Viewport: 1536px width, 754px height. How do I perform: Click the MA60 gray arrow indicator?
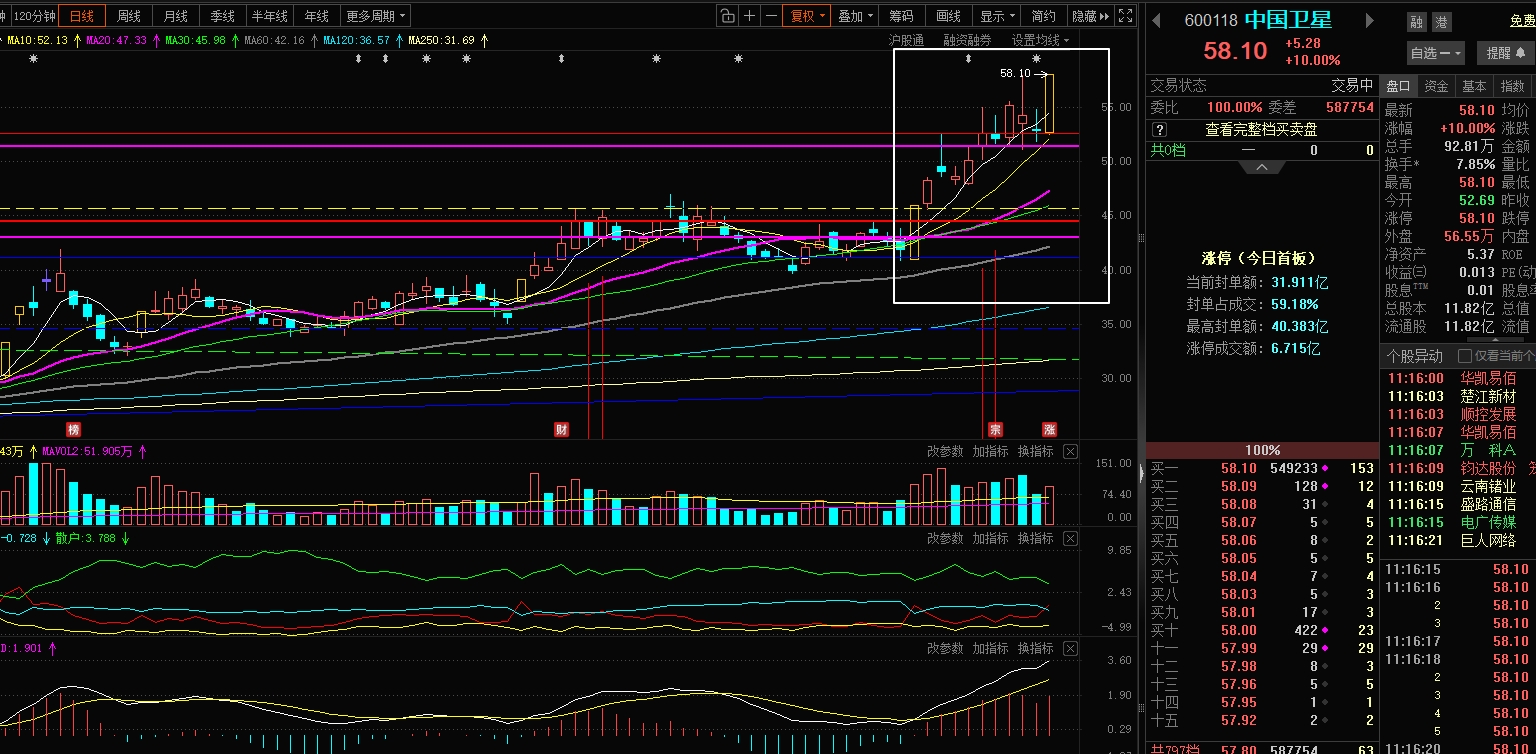313,40
